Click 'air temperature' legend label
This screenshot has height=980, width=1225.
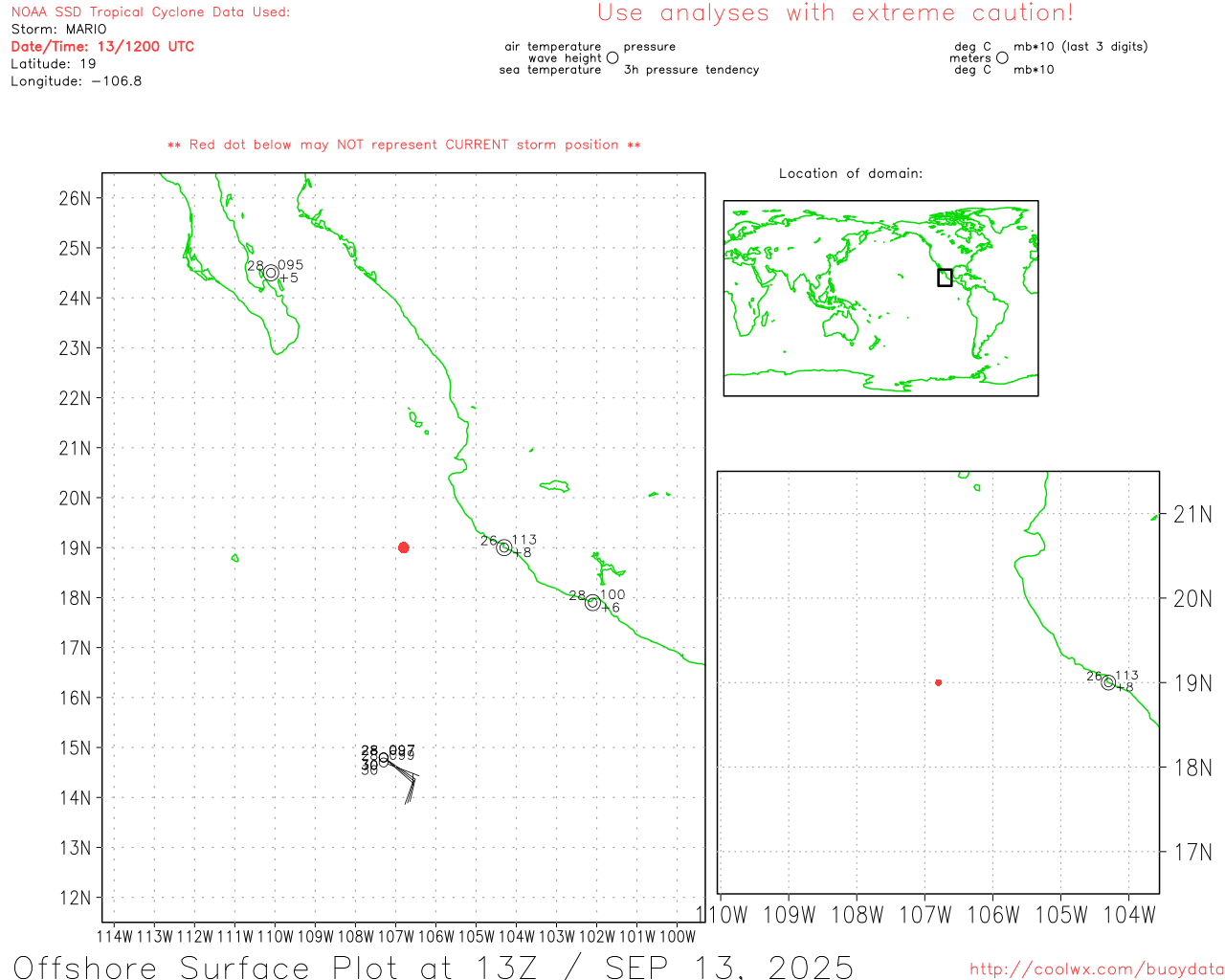point(553,47)
